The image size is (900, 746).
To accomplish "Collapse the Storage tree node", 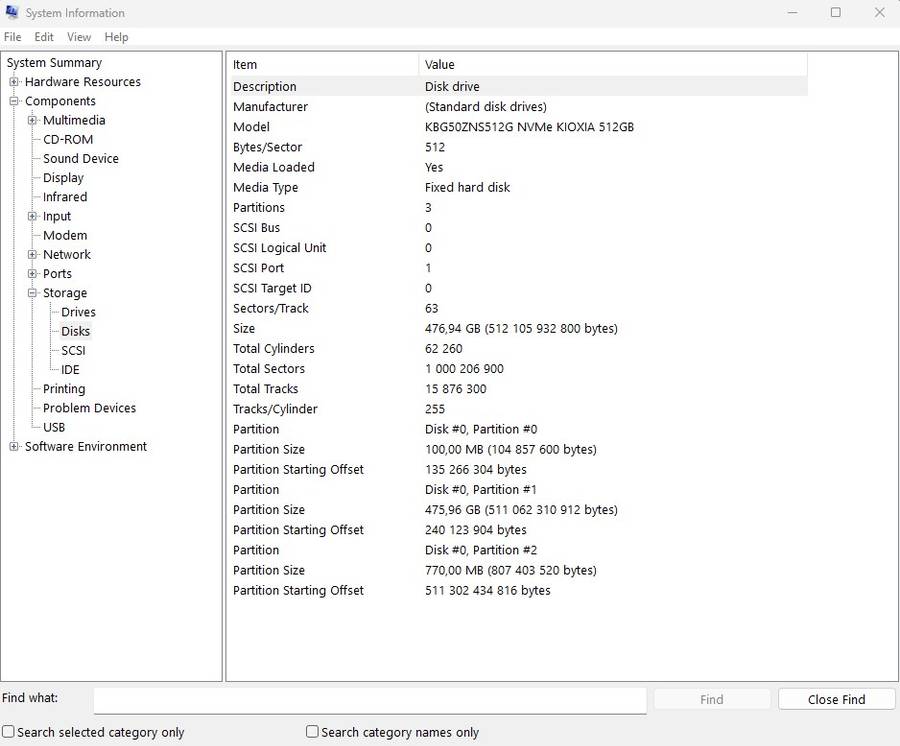I will pyautogui.click(x=32, y=293).
